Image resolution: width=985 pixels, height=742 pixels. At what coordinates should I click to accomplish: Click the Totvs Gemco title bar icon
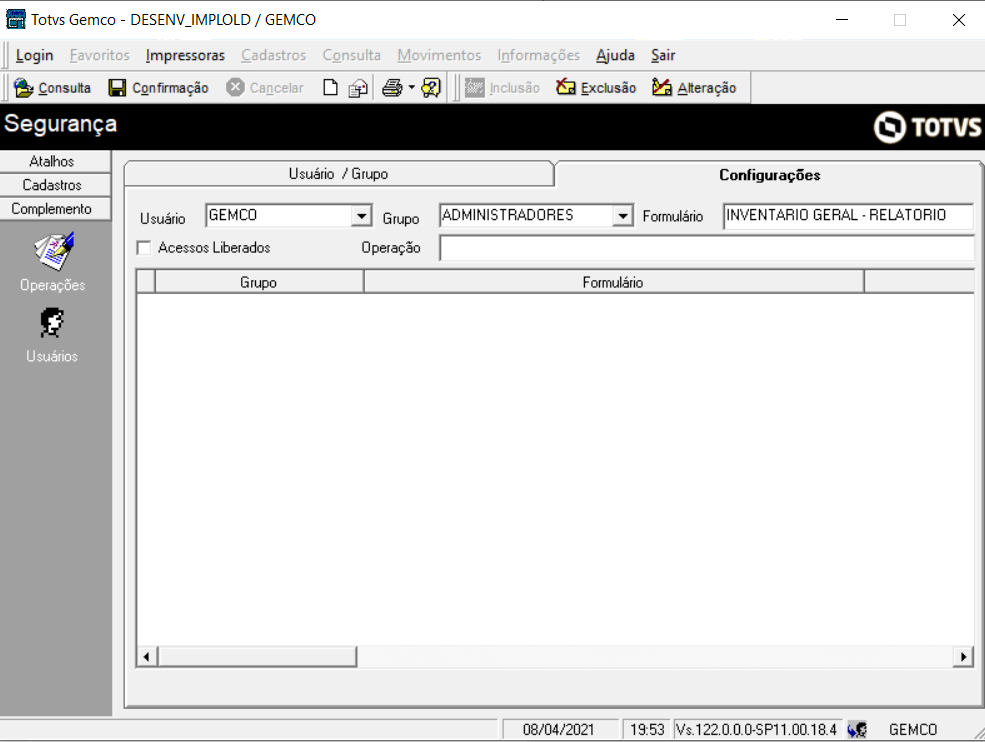click(16, 19)
